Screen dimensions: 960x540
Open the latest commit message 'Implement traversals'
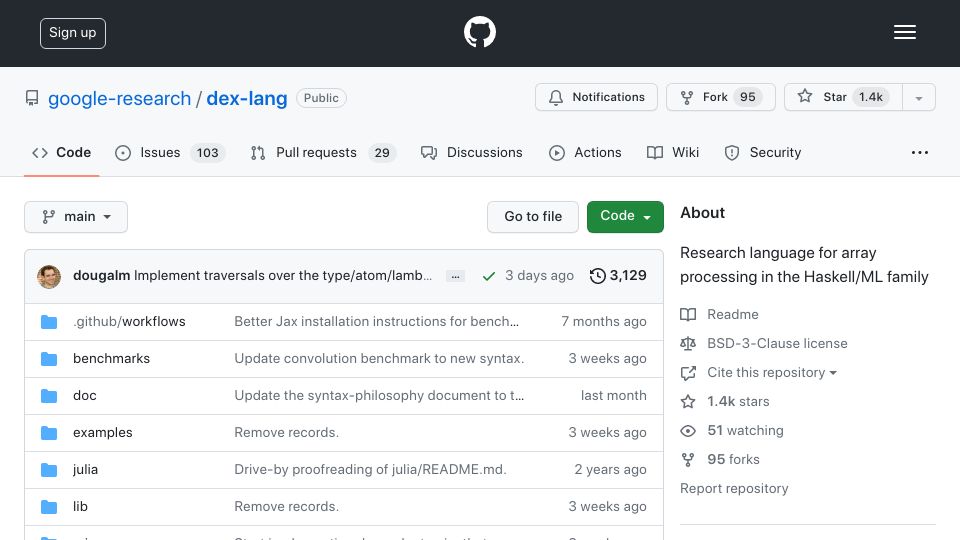click(283, 276)
